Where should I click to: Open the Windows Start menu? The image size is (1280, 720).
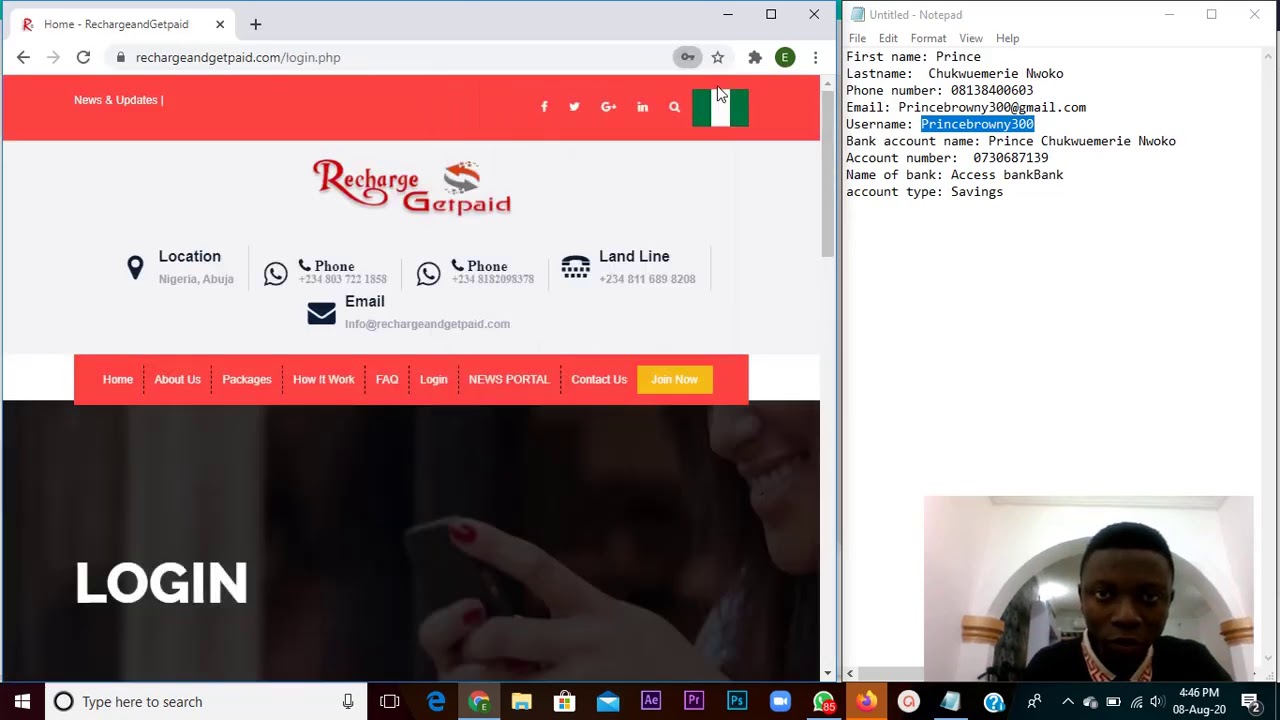tap(22, 701)
